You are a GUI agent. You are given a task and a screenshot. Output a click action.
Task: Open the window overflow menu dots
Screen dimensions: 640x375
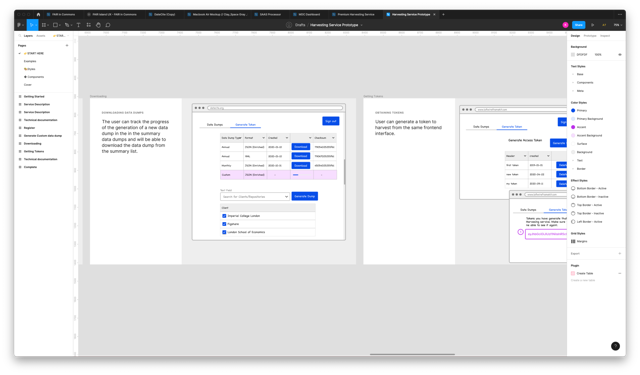[x=620, y=14]
